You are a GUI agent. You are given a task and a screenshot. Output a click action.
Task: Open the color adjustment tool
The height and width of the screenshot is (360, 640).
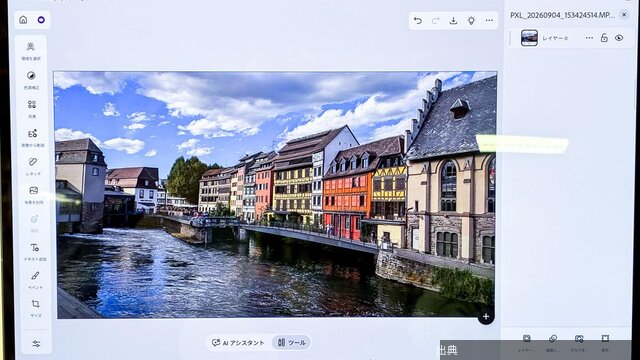(x=31, y=79)
